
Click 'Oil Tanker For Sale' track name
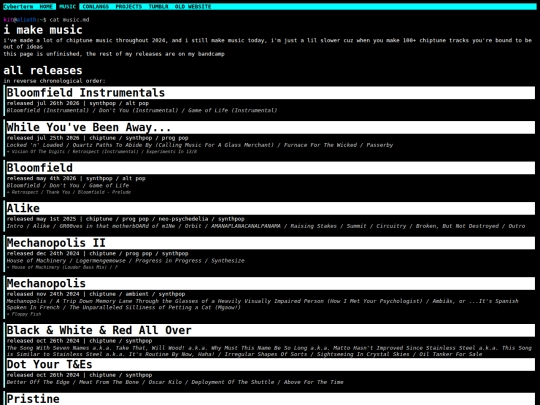450,354
